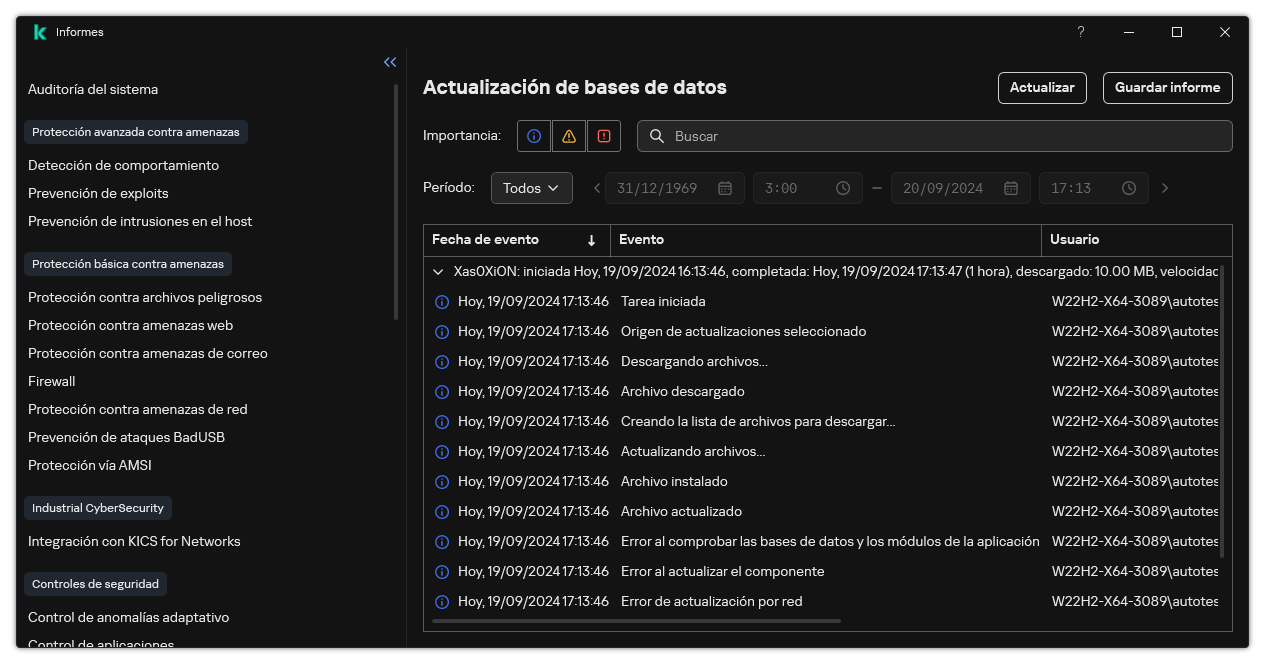Click the clock icon beside 17:13
1265x664 pixels.
pos(1128,187)
